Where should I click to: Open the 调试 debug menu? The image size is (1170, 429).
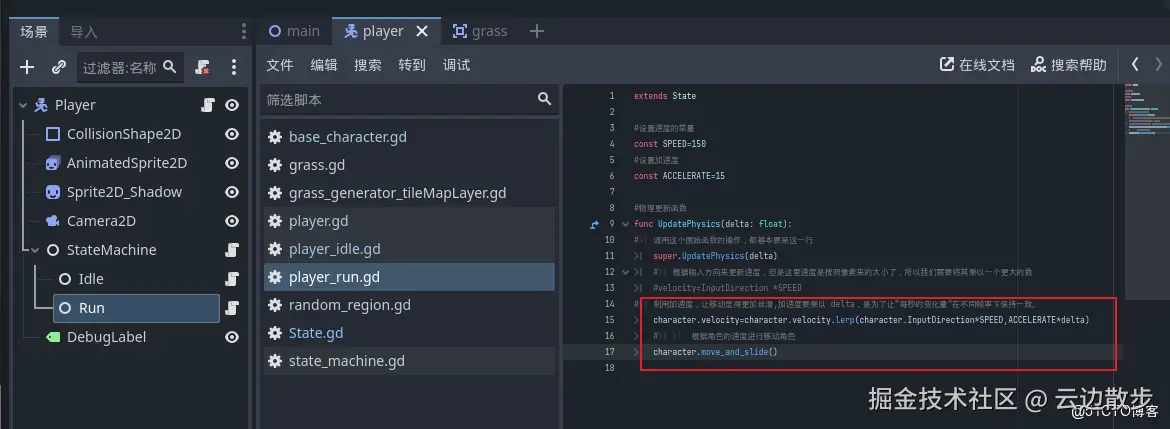pos(456,65)
